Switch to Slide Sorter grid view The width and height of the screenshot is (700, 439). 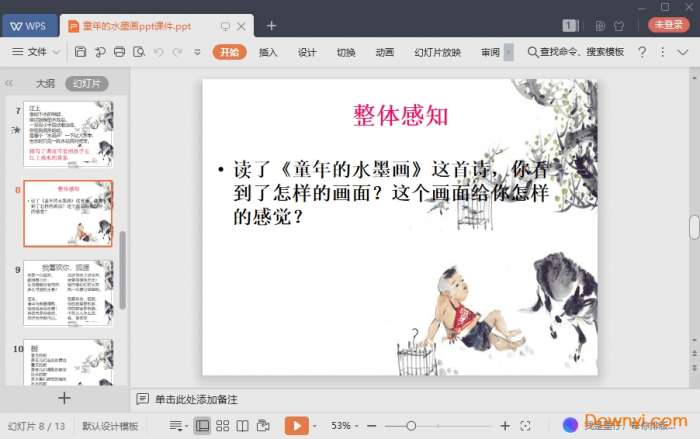[222, 426]
